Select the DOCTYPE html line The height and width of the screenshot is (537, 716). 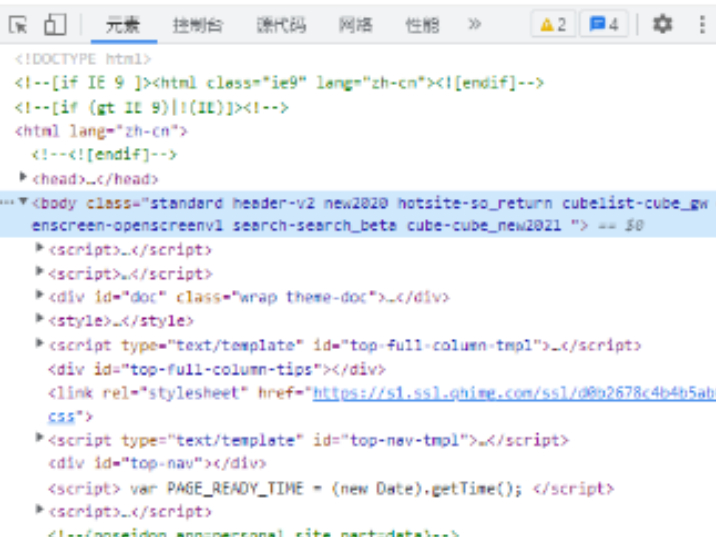pos(83,59)
